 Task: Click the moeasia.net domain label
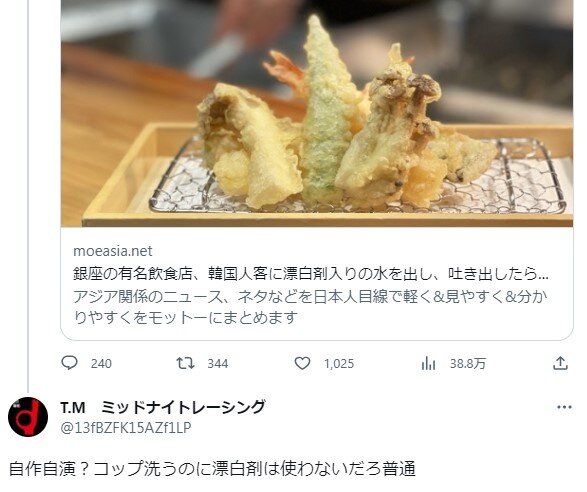(113, 251)
